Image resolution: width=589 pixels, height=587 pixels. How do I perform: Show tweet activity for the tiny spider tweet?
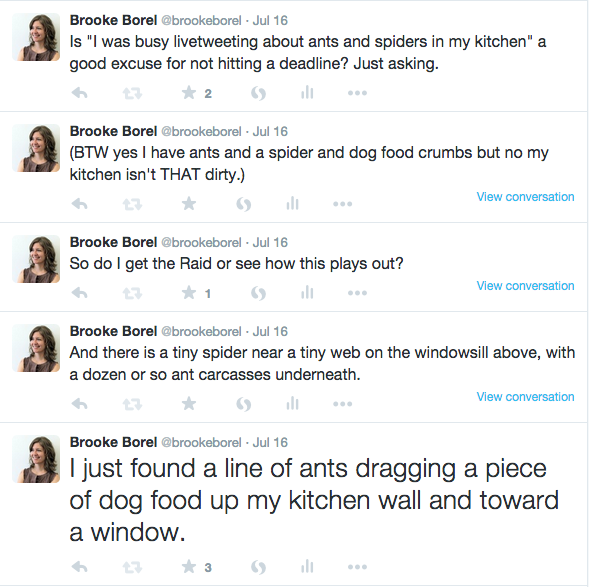coord(292,404)
